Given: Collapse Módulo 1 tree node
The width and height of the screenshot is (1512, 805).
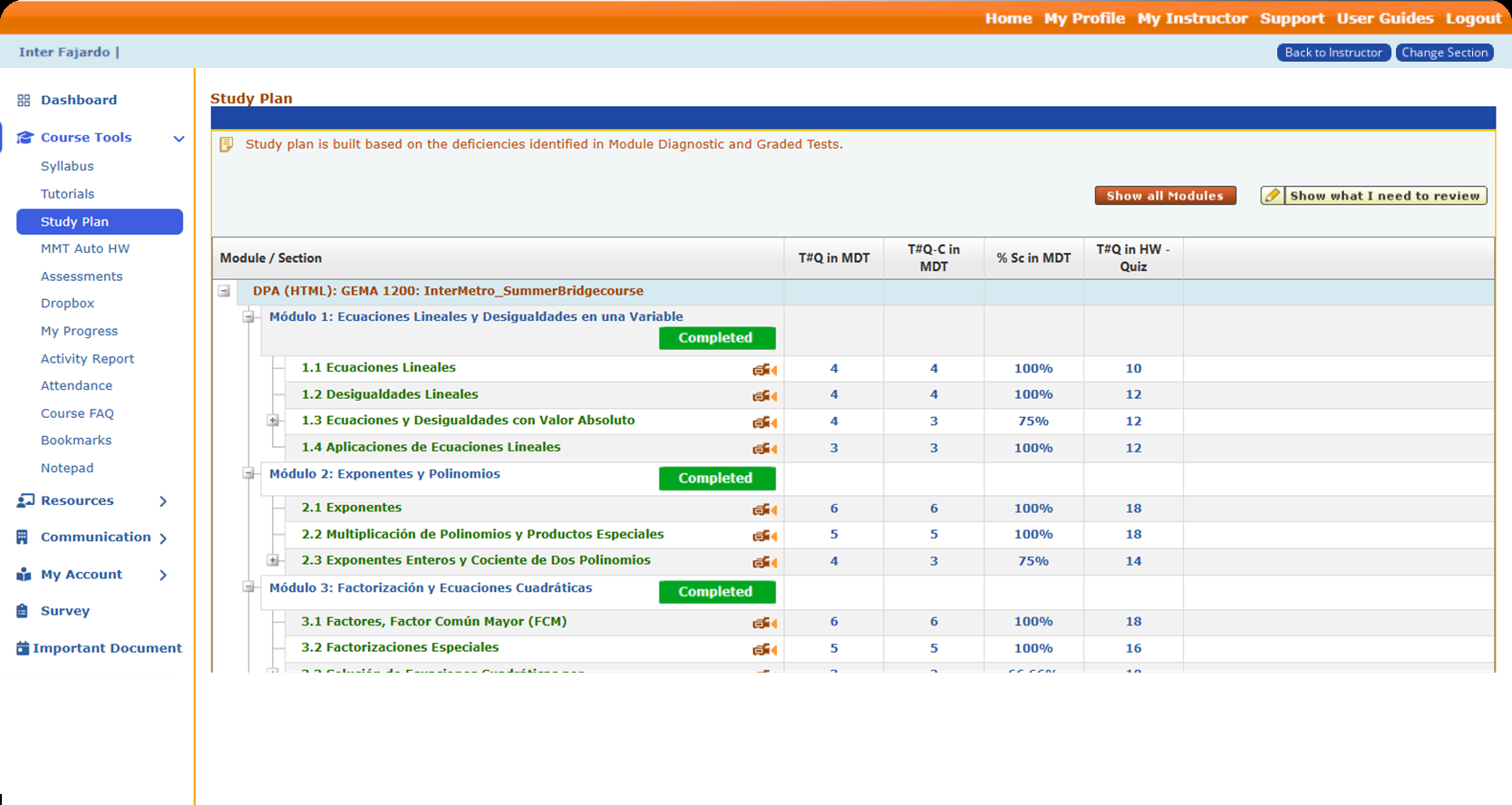Looking at the screenshot, I should 248,317.
